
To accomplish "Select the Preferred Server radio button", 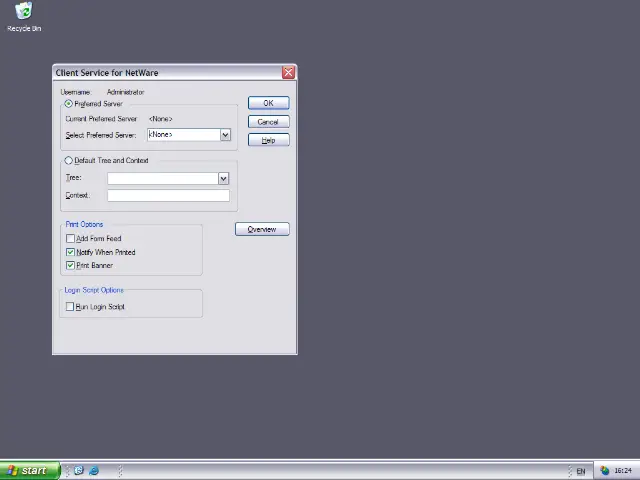I will [69, 104].
